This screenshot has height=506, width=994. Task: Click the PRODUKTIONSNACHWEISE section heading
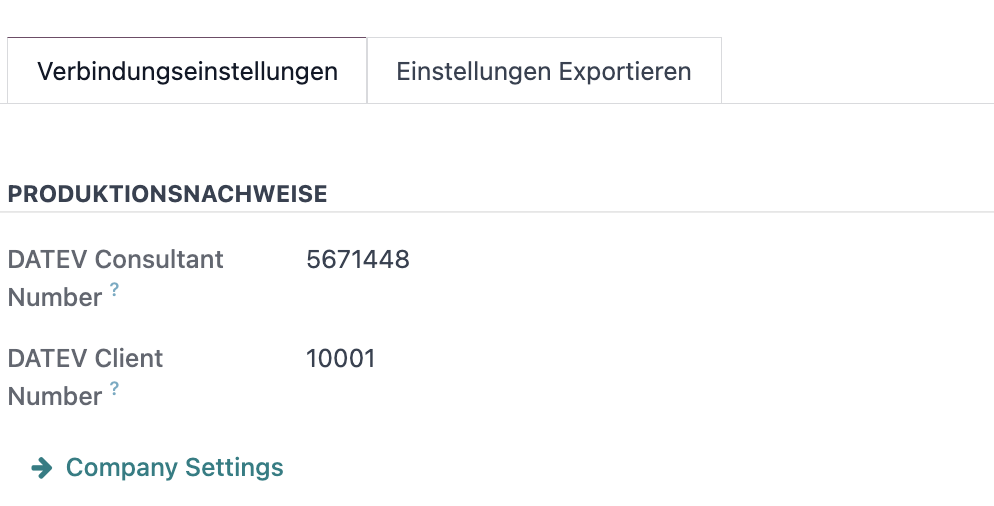coord(167,194)
